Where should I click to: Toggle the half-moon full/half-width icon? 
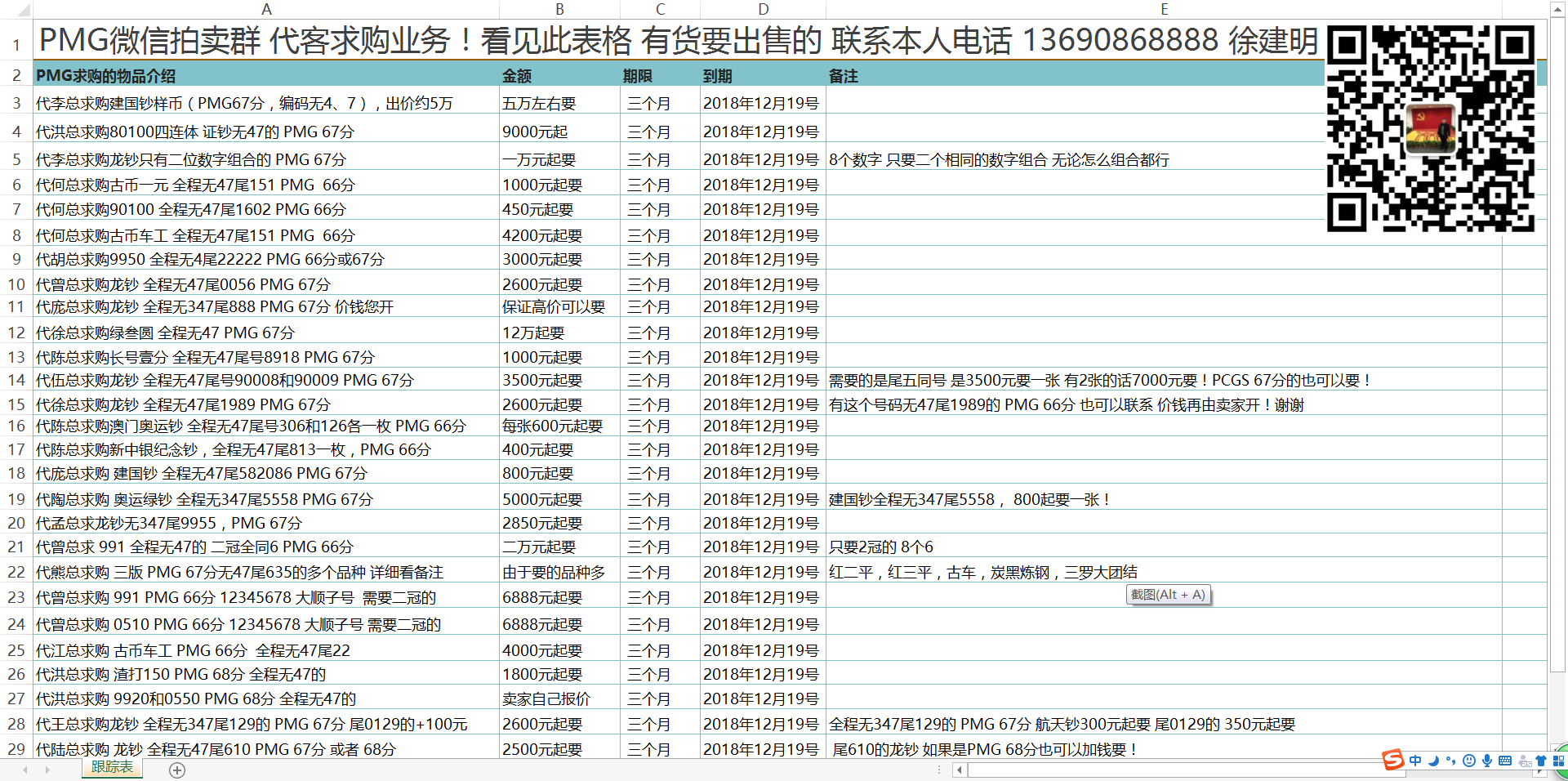click(x=1433, y=761)
